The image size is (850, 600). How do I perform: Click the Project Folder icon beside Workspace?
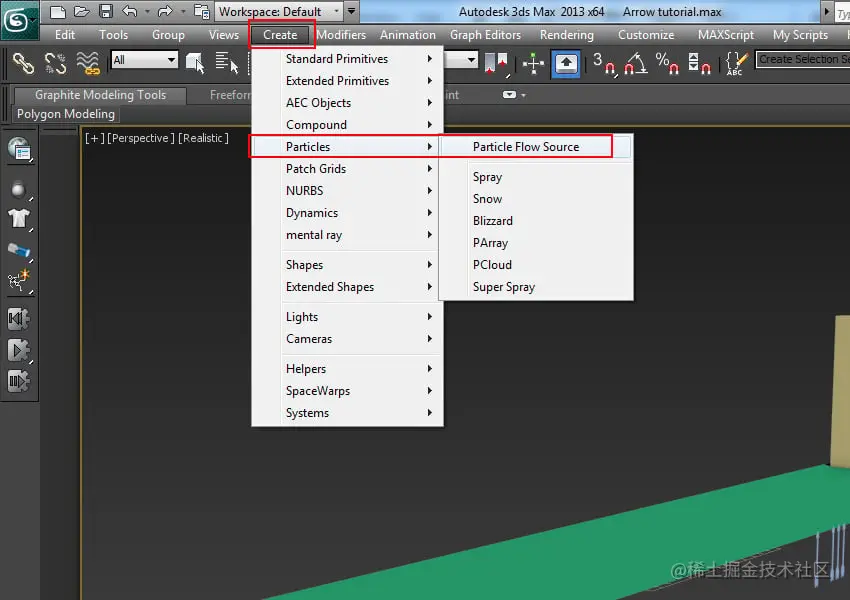pyautogui.click(x=202, y=11)
